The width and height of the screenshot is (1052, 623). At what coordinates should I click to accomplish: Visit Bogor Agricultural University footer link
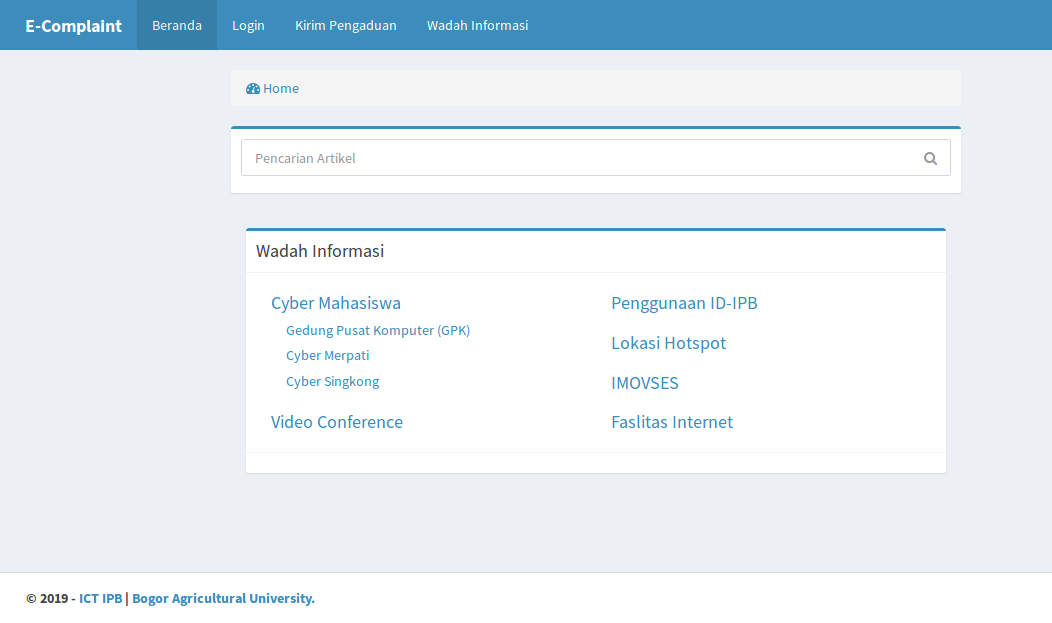[223, 599]
